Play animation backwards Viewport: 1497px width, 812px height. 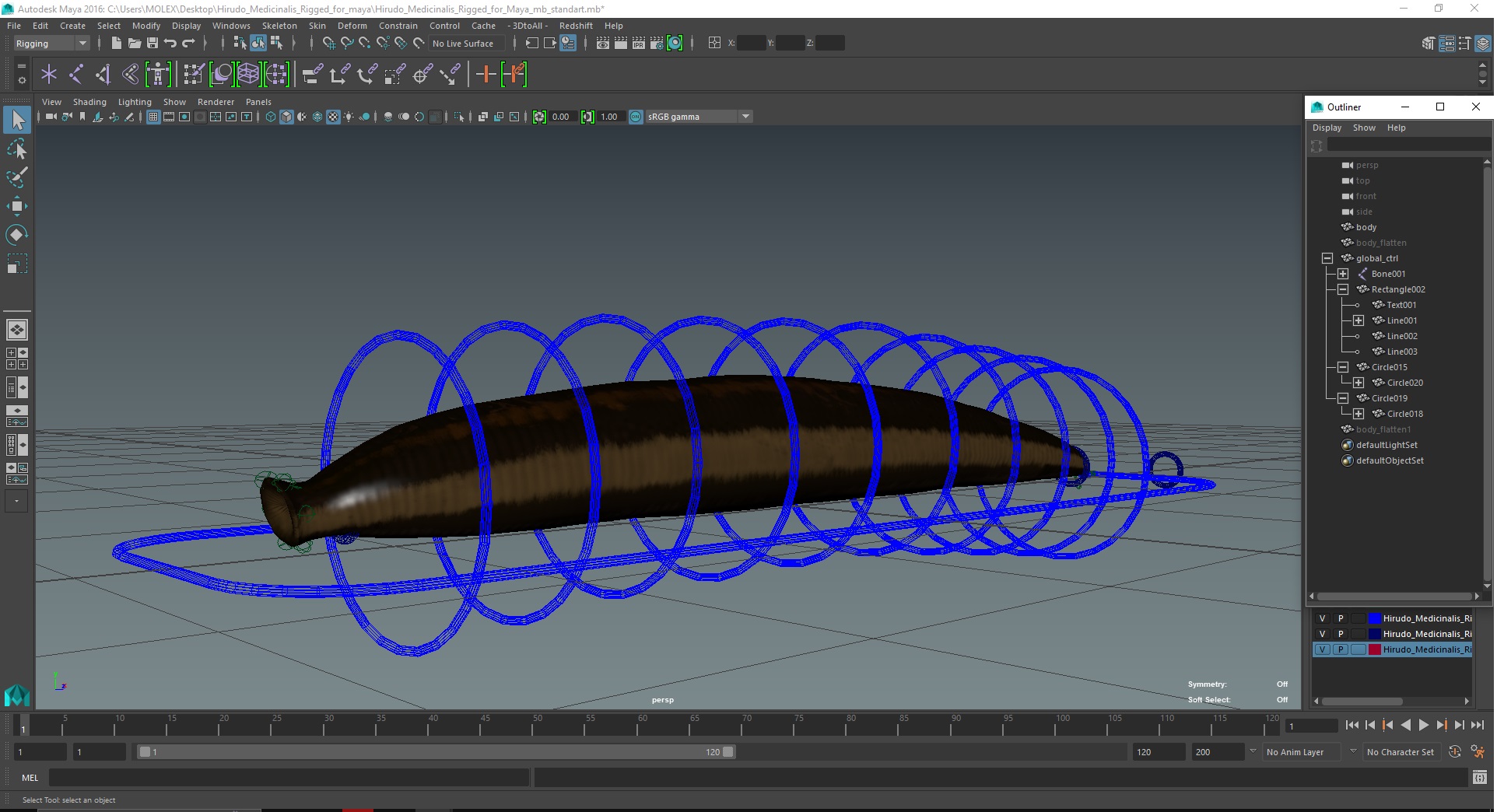1405,725
